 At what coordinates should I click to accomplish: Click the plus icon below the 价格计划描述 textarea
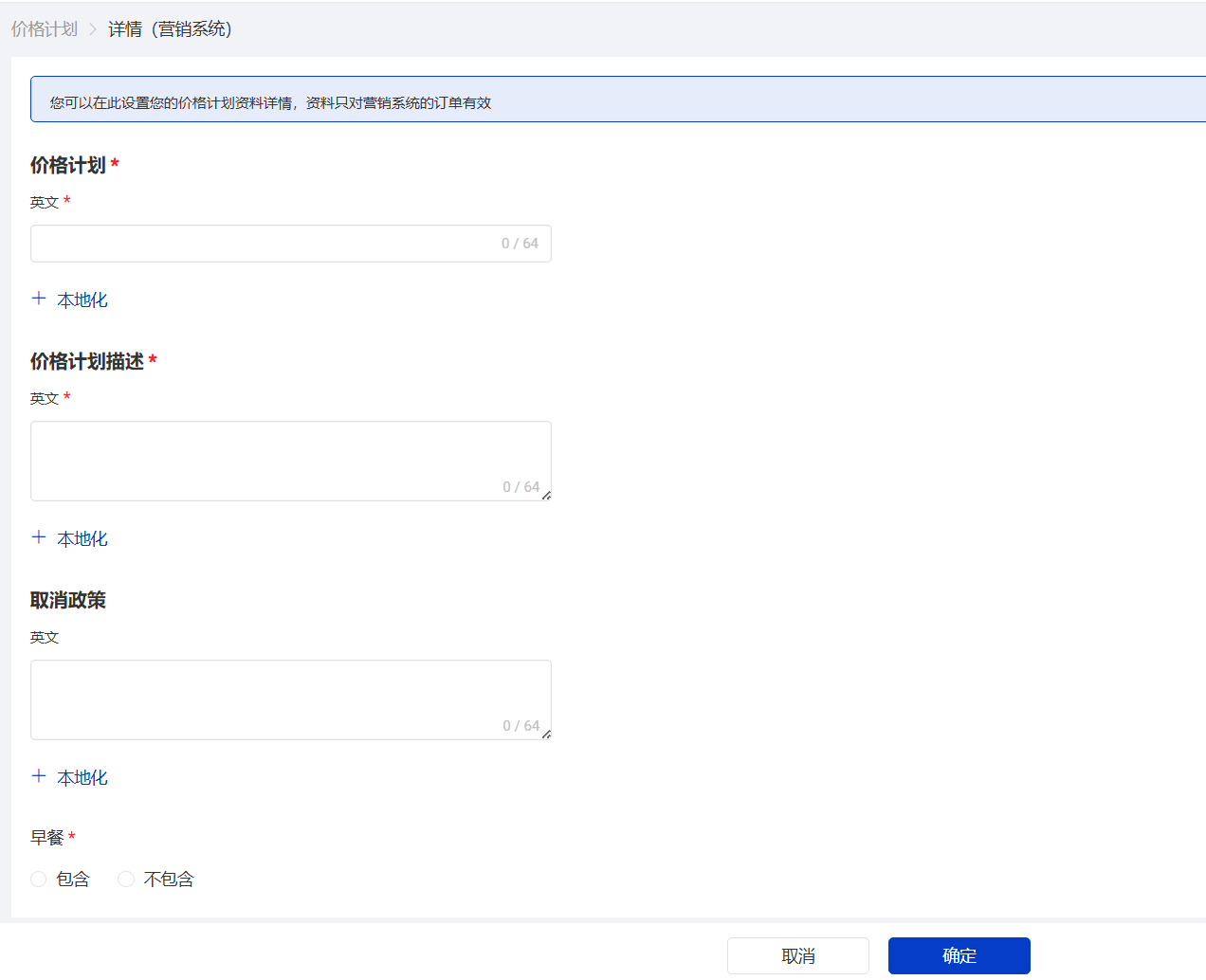coord(39,537)
